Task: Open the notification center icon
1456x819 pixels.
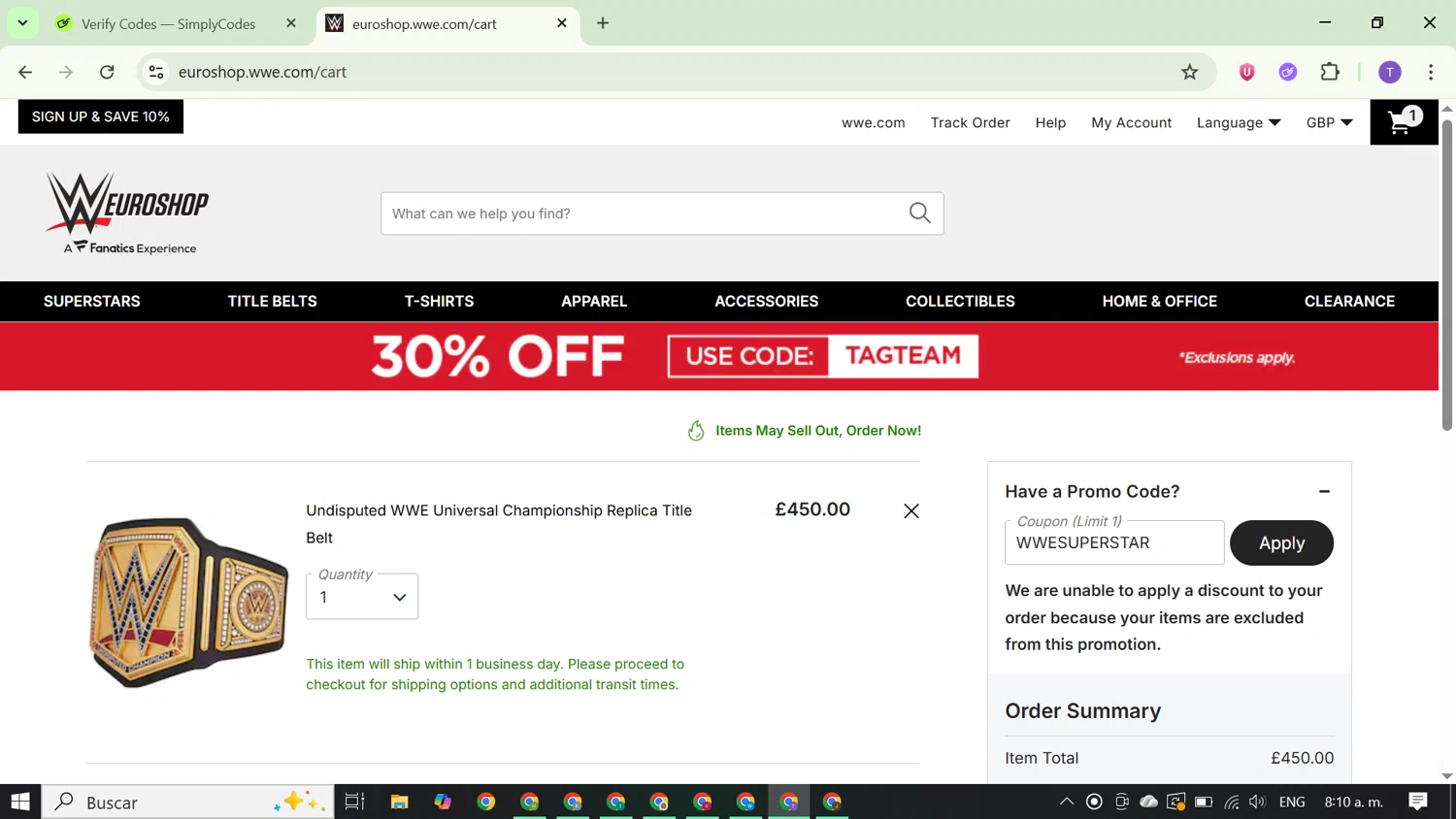Action: 1418,802
